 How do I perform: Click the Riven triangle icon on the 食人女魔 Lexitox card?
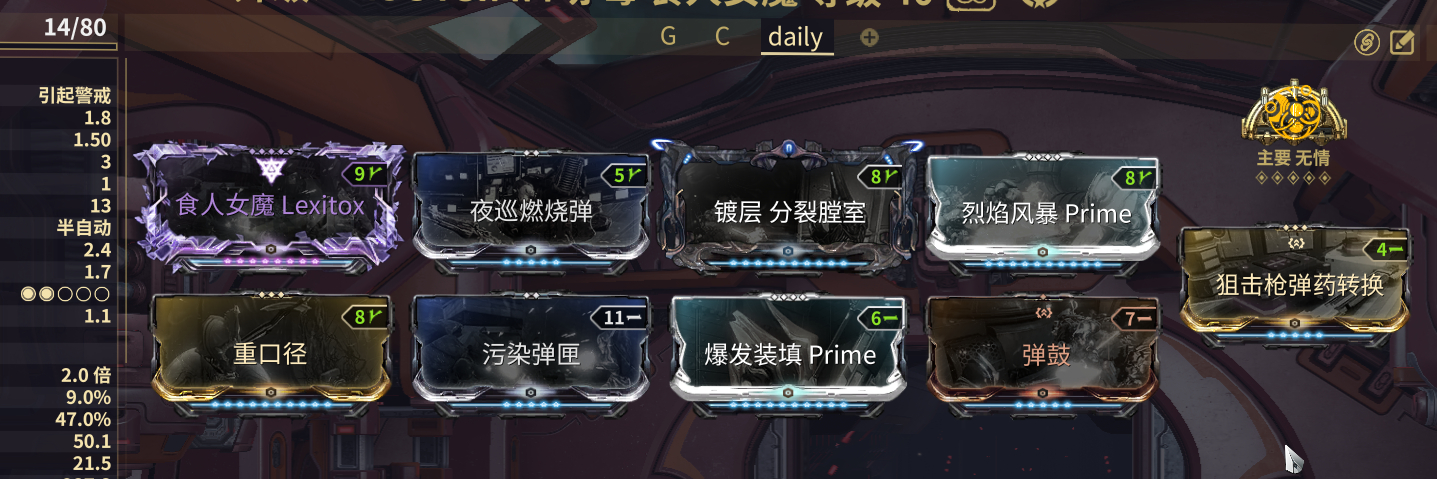click(x=270, y=168)
